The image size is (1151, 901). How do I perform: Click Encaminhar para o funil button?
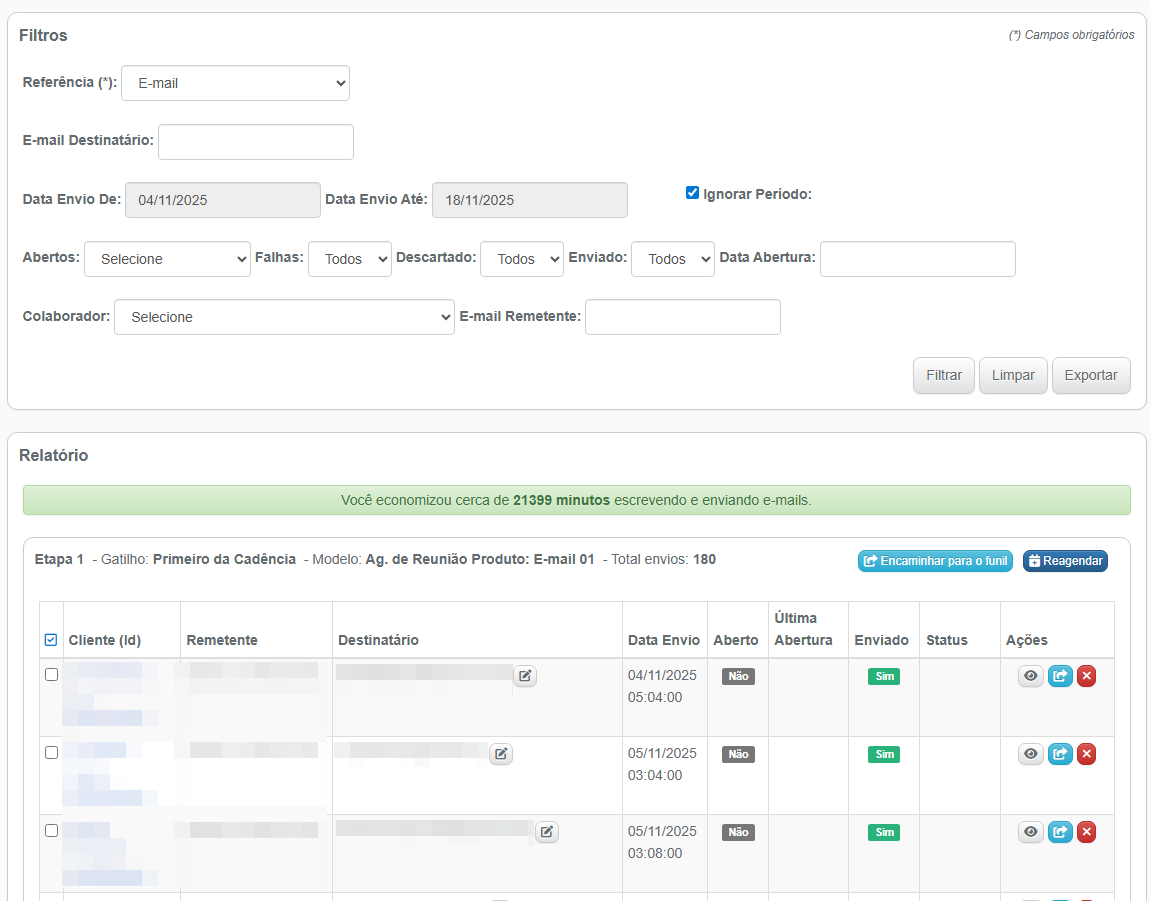click(935, 561)
